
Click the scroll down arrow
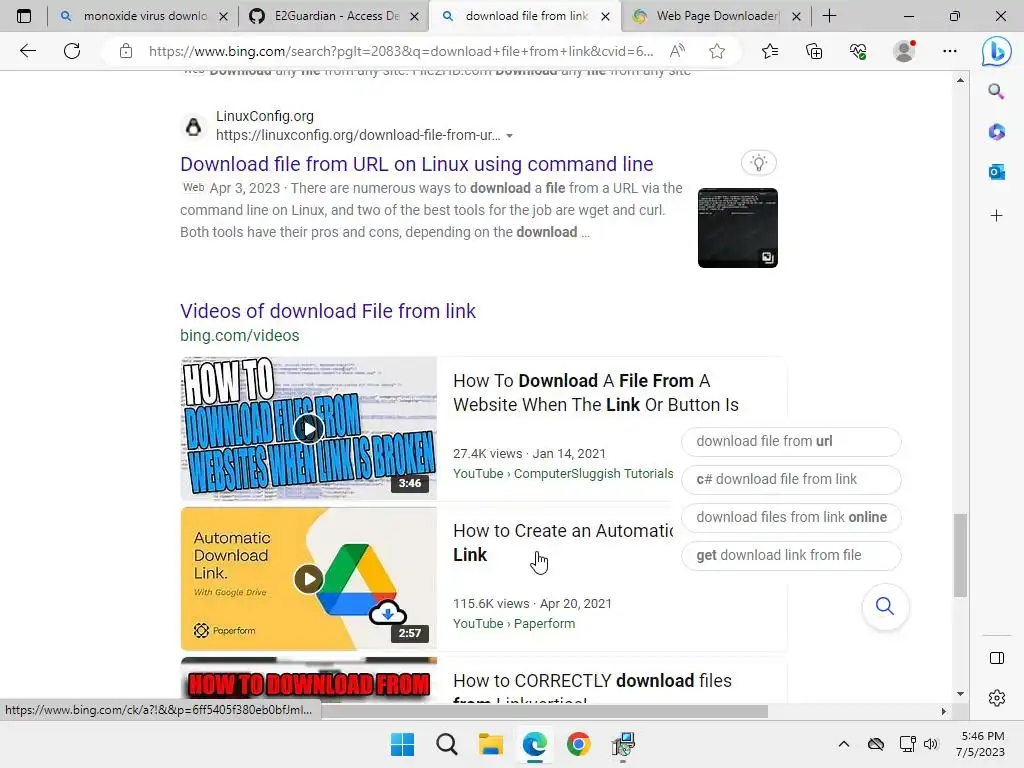pos(960,694)
